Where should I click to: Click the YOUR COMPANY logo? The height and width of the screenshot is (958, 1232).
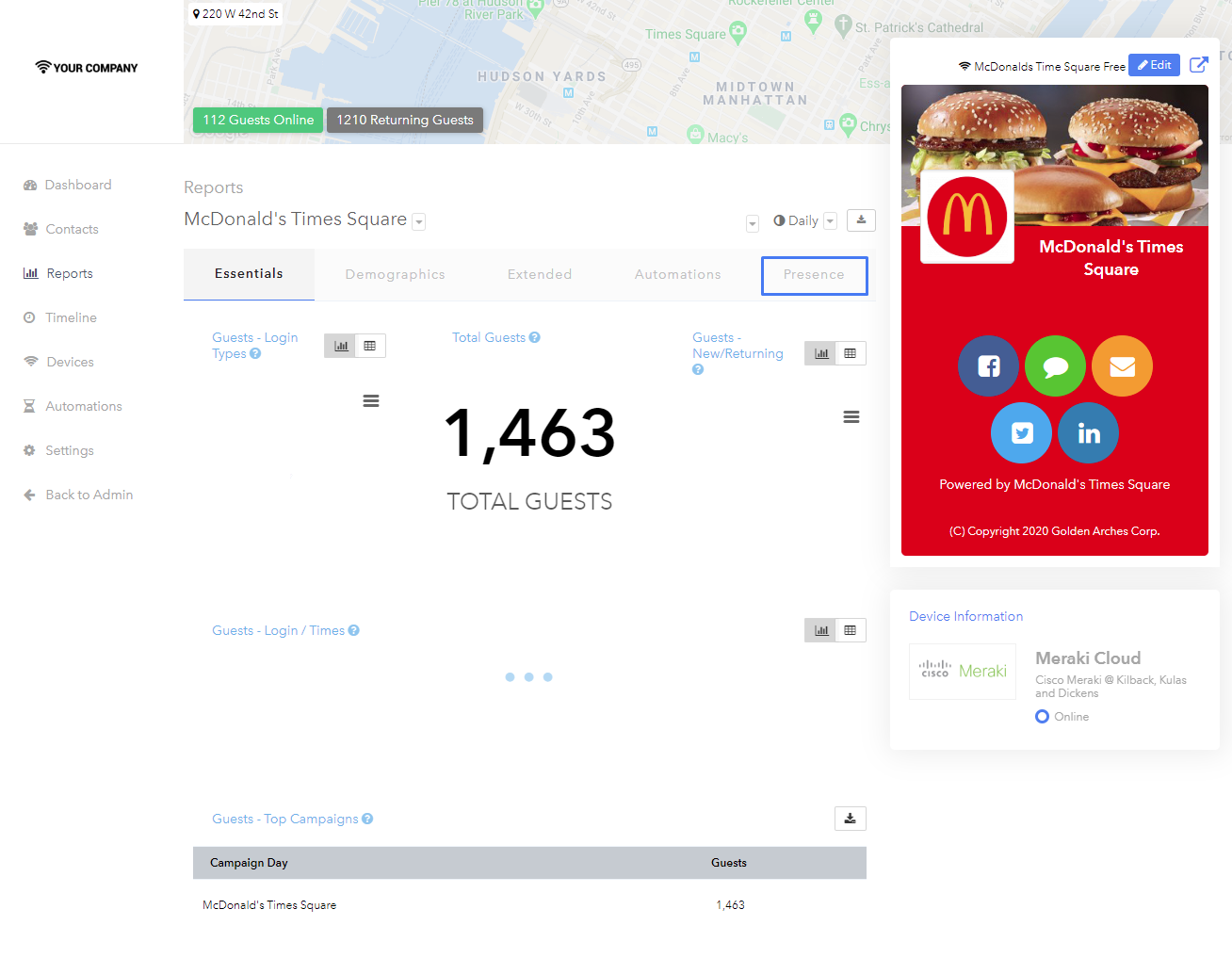87,68
